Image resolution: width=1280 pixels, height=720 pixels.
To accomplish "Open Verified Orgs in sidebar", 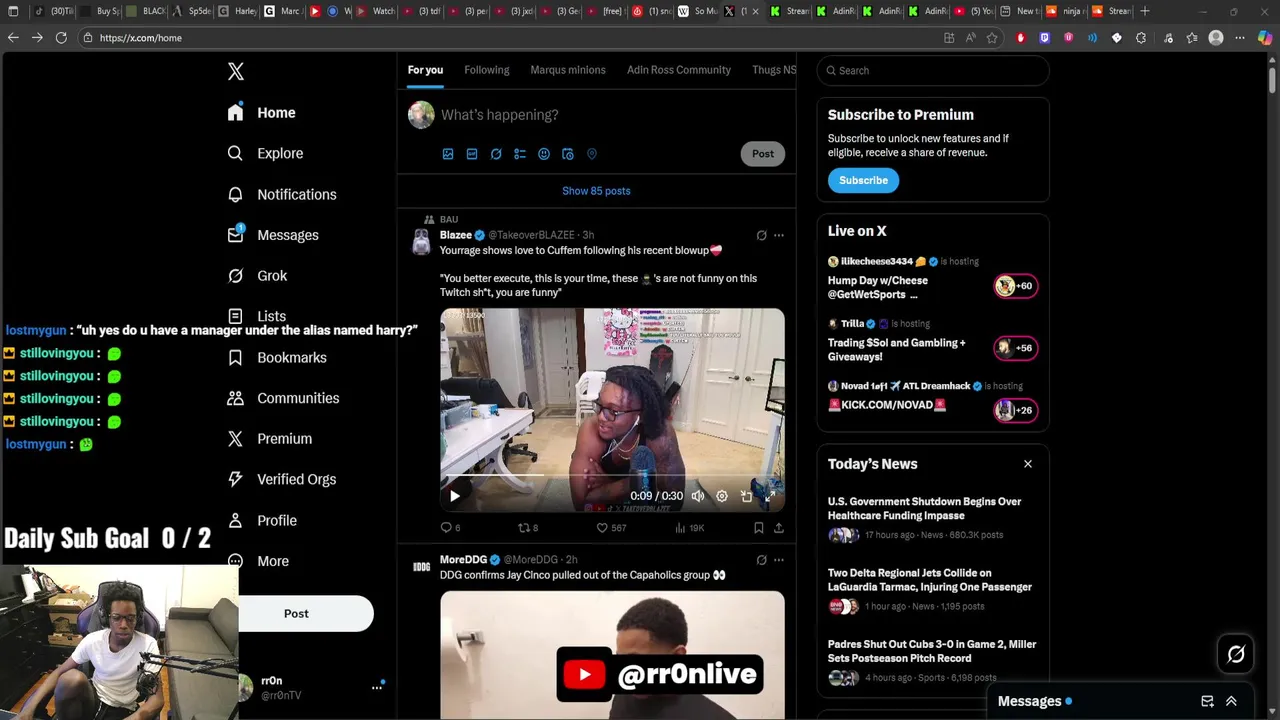I will click(x=282, y=479).
